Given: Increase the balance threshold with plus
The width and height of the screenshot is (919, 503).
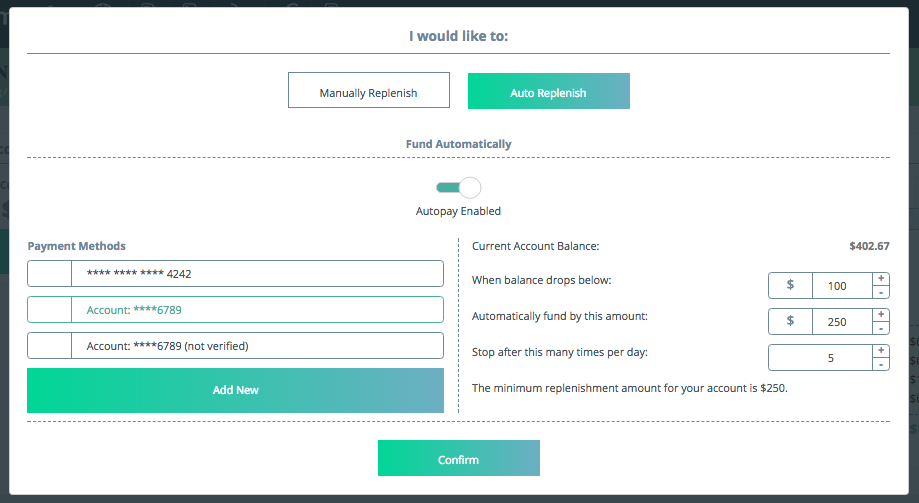Looking at the screenshot, I should click(x=881, y=279).
